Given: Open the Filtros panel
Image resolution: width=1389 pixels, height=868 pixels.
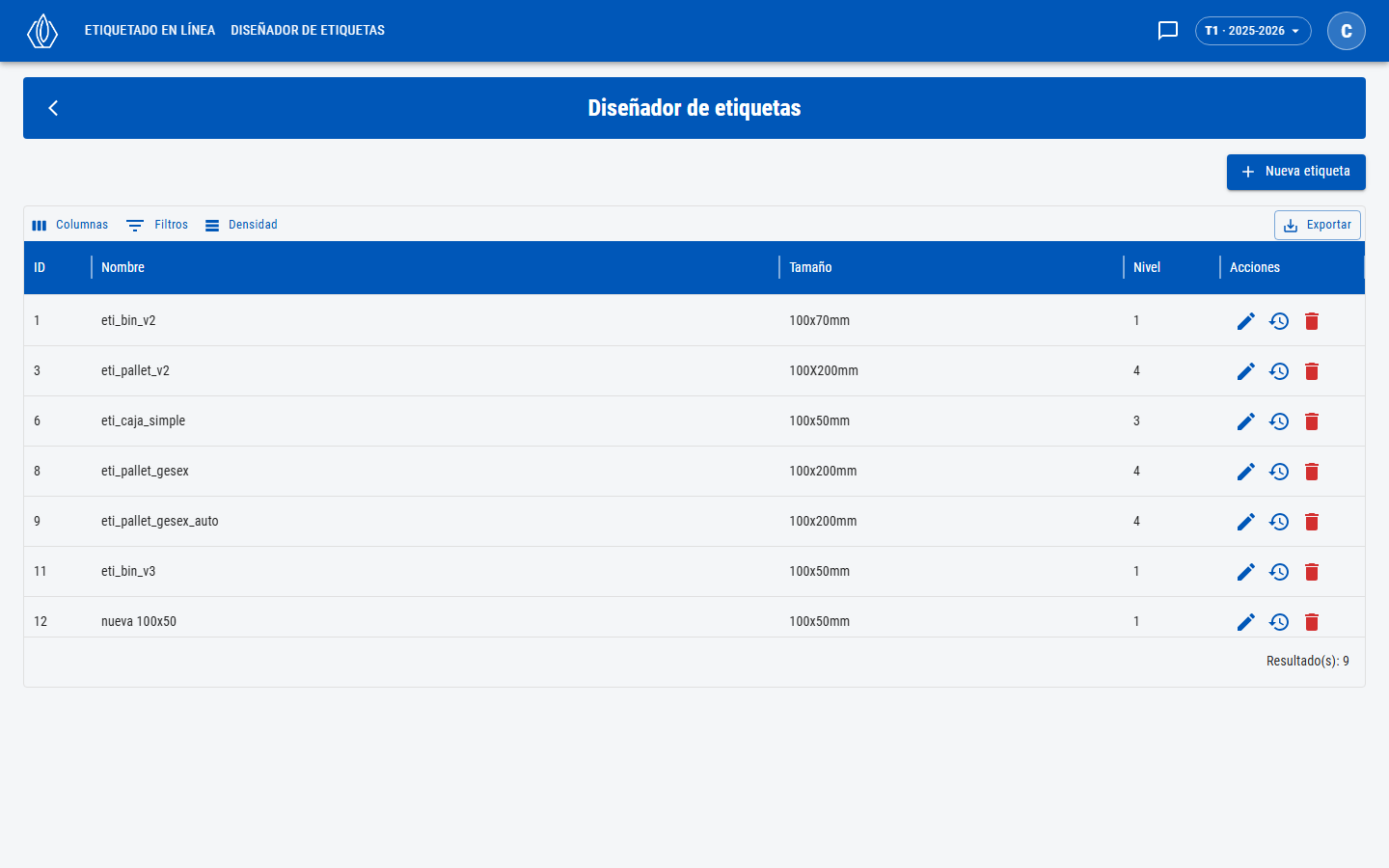Looking at the screenshot, I should pos(157,225).
